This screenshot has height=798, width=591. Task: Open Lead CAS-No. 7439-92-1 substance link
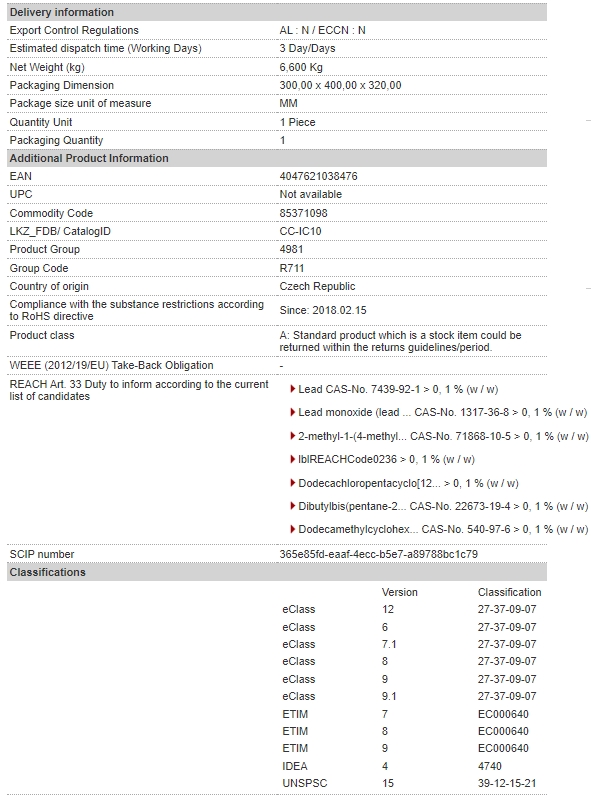[398, 389]
